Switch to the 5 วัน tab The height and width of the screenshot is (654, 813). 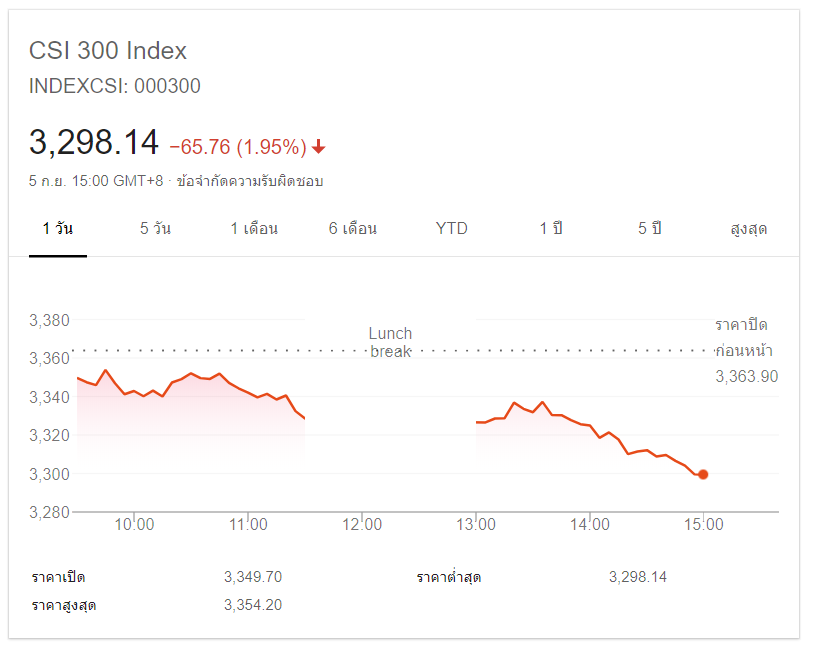pos(155,229)
